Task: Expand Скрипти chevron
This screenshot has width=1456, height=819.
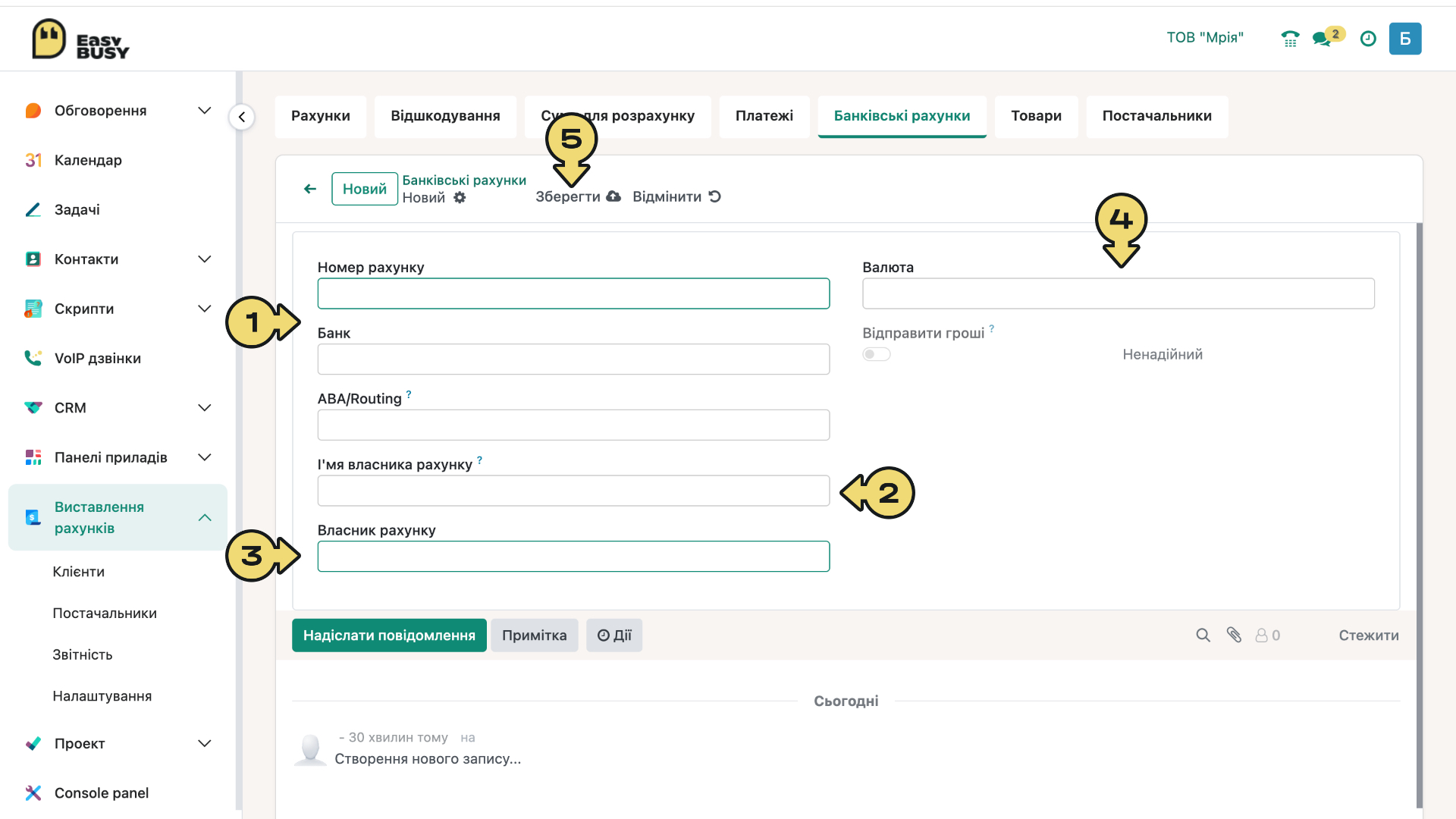Action: [x=205, y=309]
